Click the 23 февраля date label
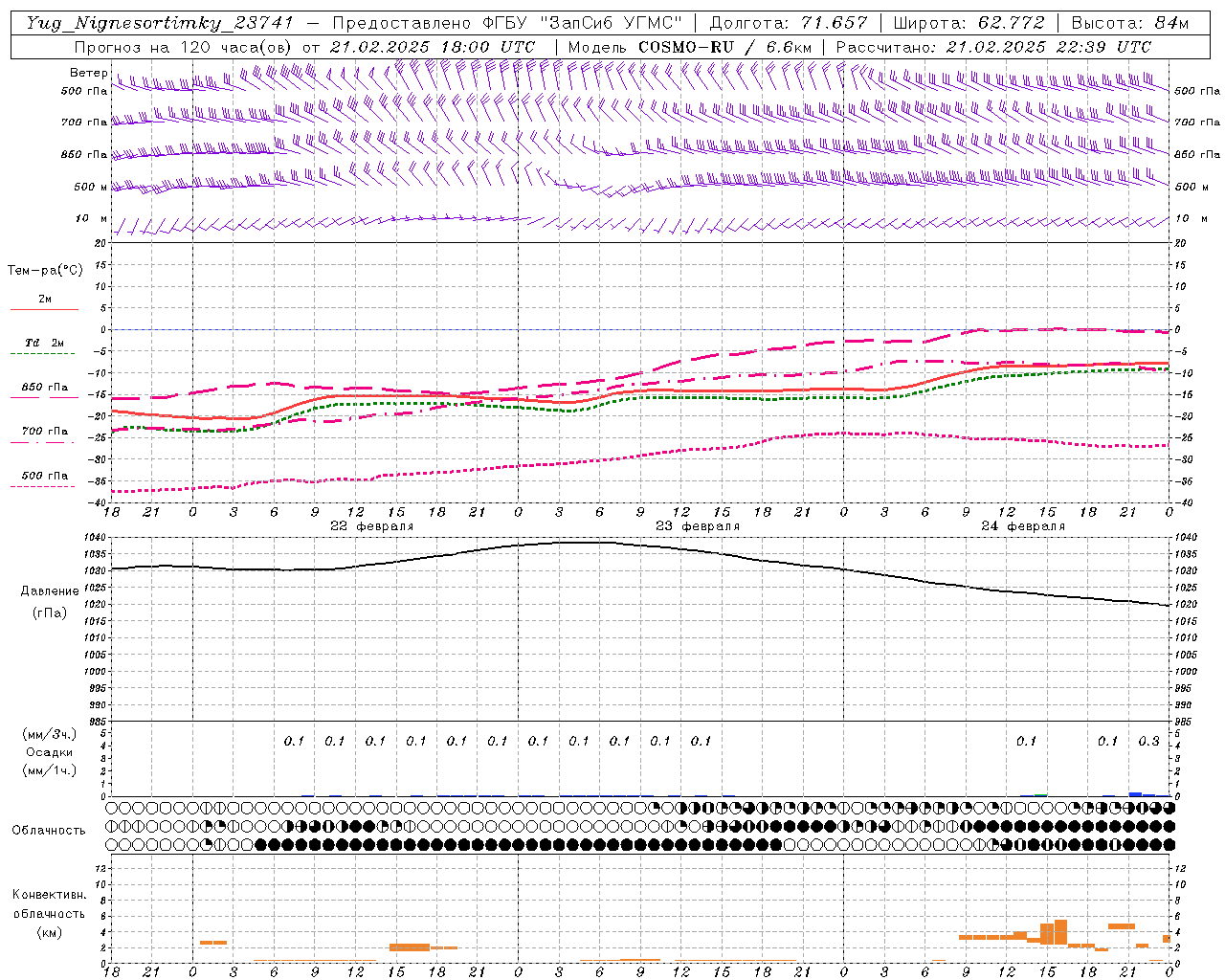 (x=698, y=526)
